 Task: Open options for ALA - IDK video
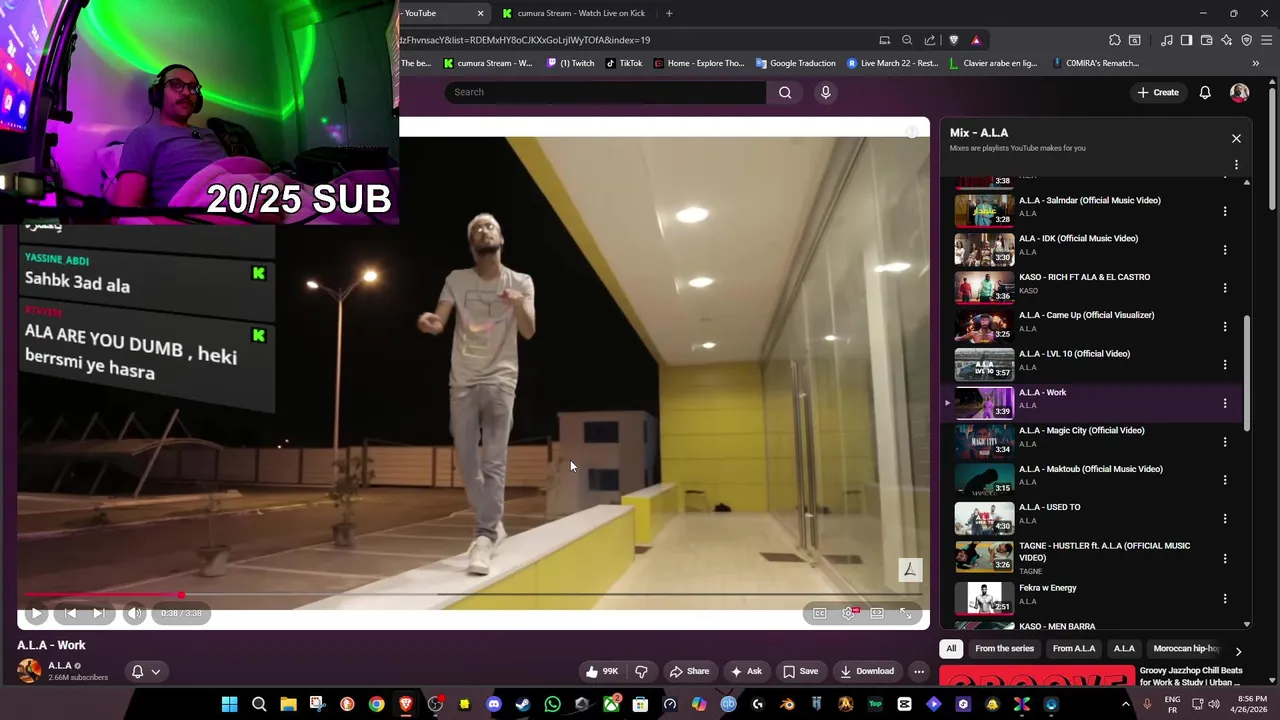point(1225,249)
